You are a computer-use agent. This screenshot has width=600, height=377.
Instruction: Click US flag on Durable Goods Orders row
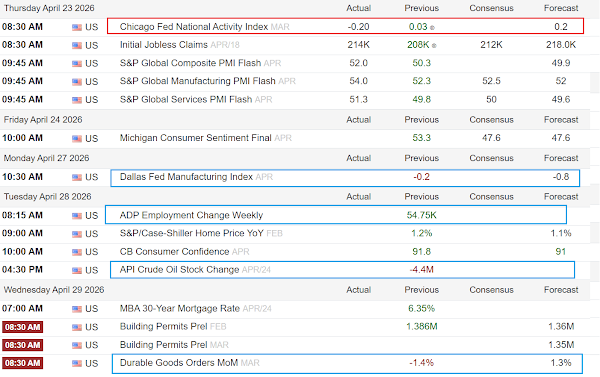tap(77, 364)
